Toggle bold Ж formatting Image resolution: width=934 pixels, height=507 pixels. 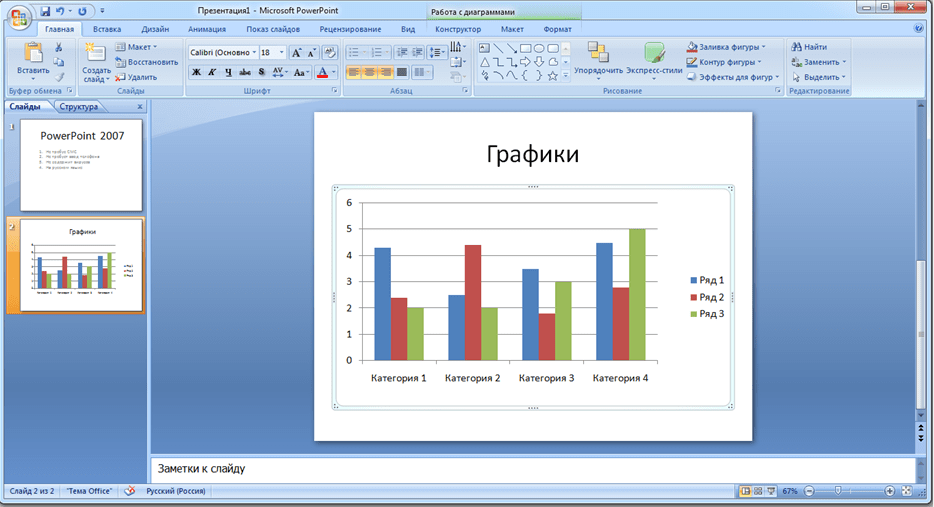coord(196,72)
